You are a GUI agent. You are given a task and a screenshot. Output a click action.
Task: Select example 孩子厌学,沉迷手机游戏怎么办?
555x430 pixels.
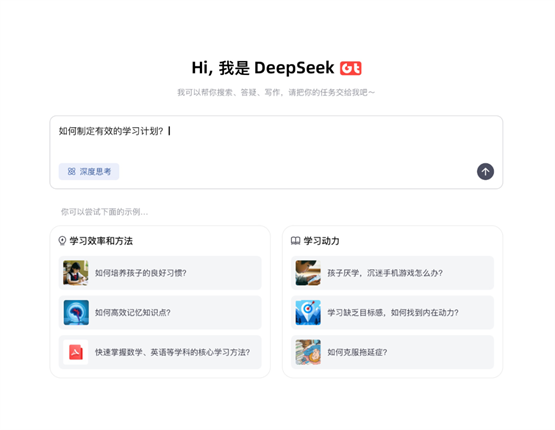click(x=392, y=273)
